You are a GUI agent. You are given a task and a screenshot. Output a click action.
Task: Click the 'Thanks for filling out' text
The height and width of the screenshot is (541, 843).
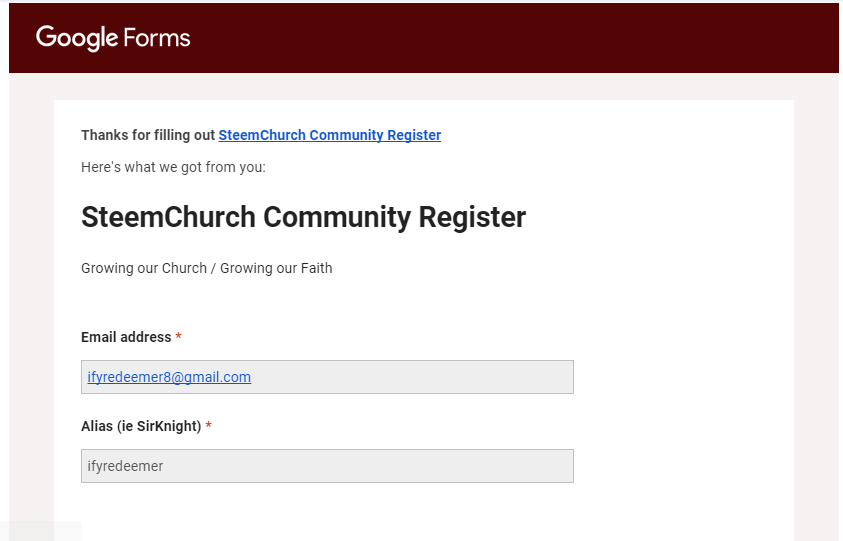[148, 135]
